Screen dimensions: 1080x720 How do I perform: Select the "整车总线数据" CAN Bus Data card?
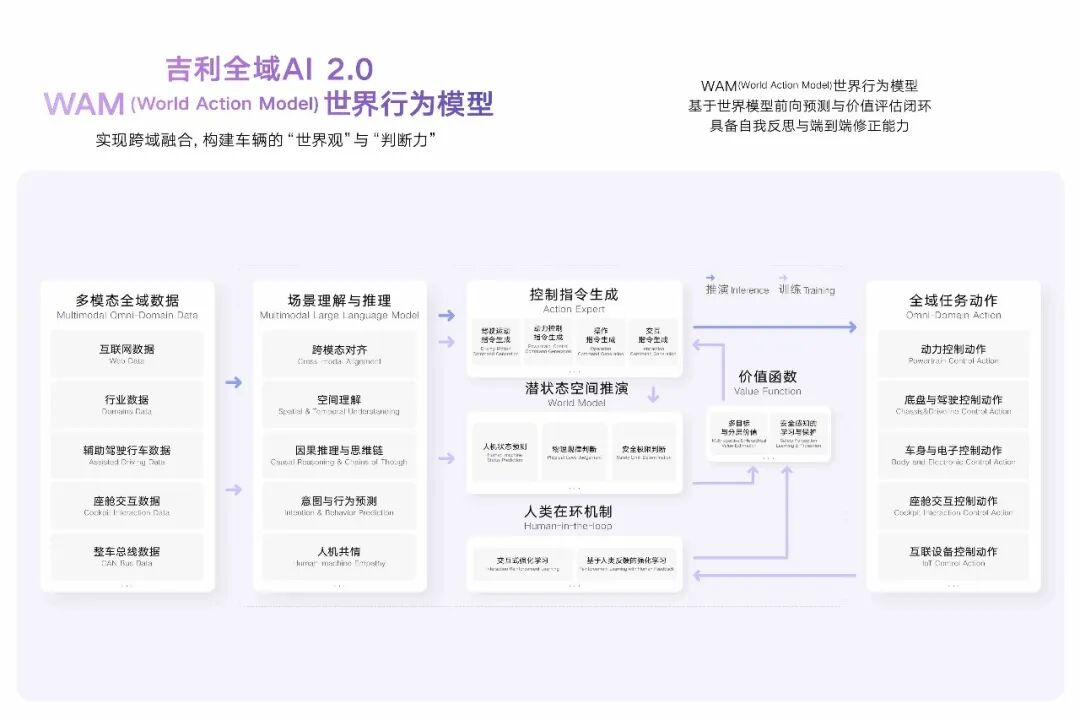127,556
